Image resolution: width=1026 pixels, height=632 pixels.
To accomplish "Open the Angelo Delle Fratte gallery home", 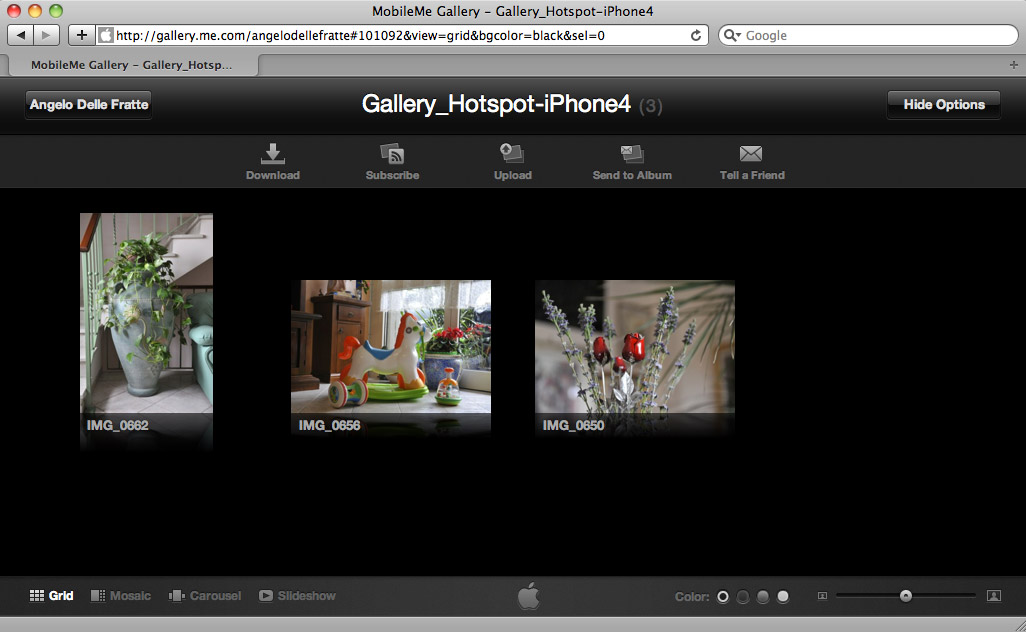I will click(88, 105).
